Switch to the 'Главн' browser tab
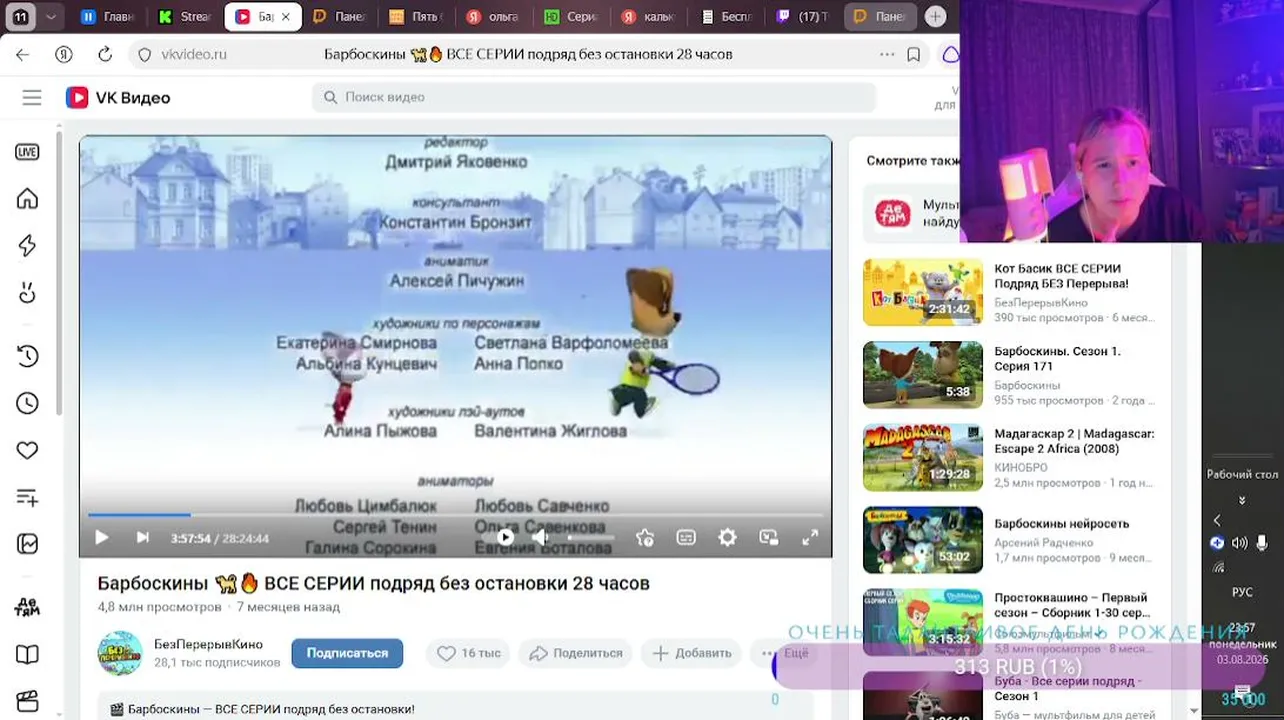Viewport: 1284px width, 720px height. (x=109, y=17)
